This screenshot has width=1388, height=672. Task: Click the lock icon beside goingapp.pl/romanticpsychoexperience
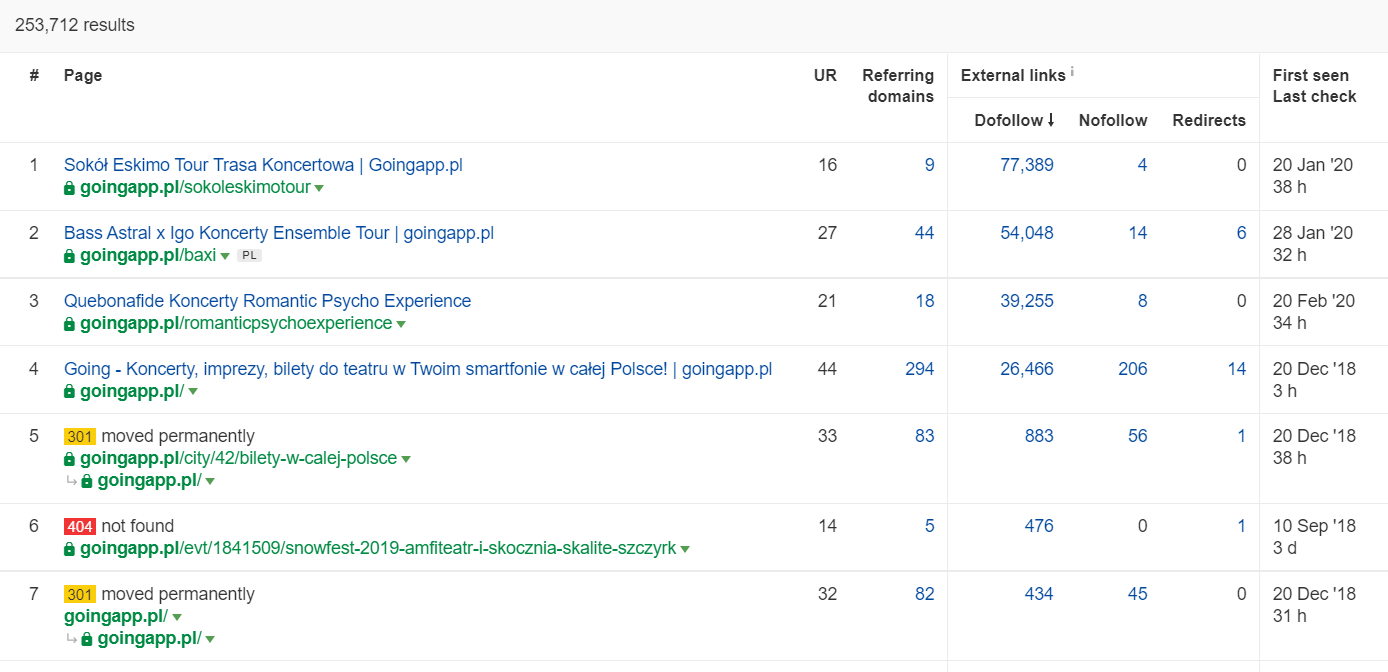(x=70, y=324)
